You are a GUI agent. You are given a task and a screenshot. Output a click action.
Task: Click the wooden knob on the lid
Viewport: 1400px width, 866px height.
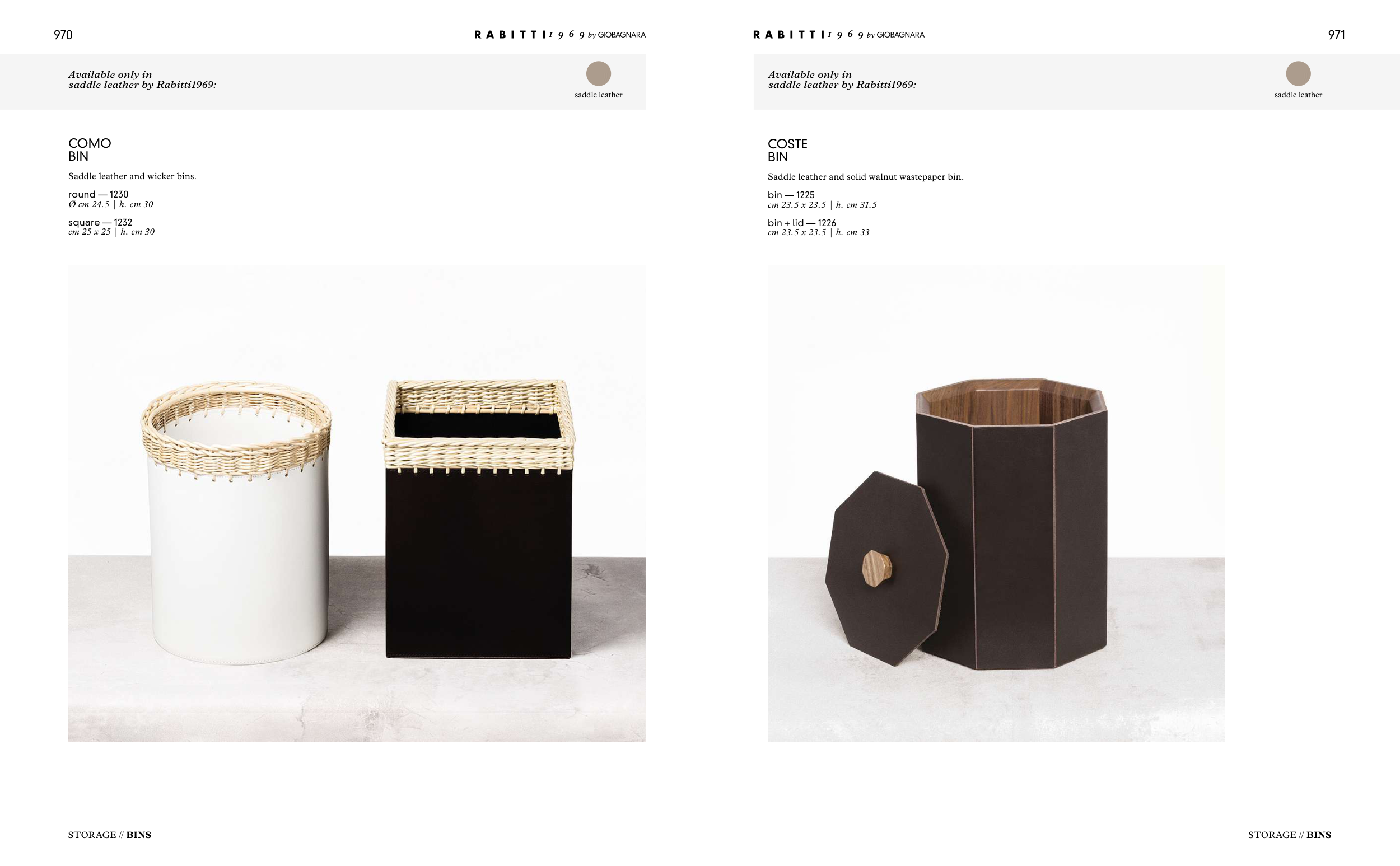pyautogui.click(x=876, y=568)
